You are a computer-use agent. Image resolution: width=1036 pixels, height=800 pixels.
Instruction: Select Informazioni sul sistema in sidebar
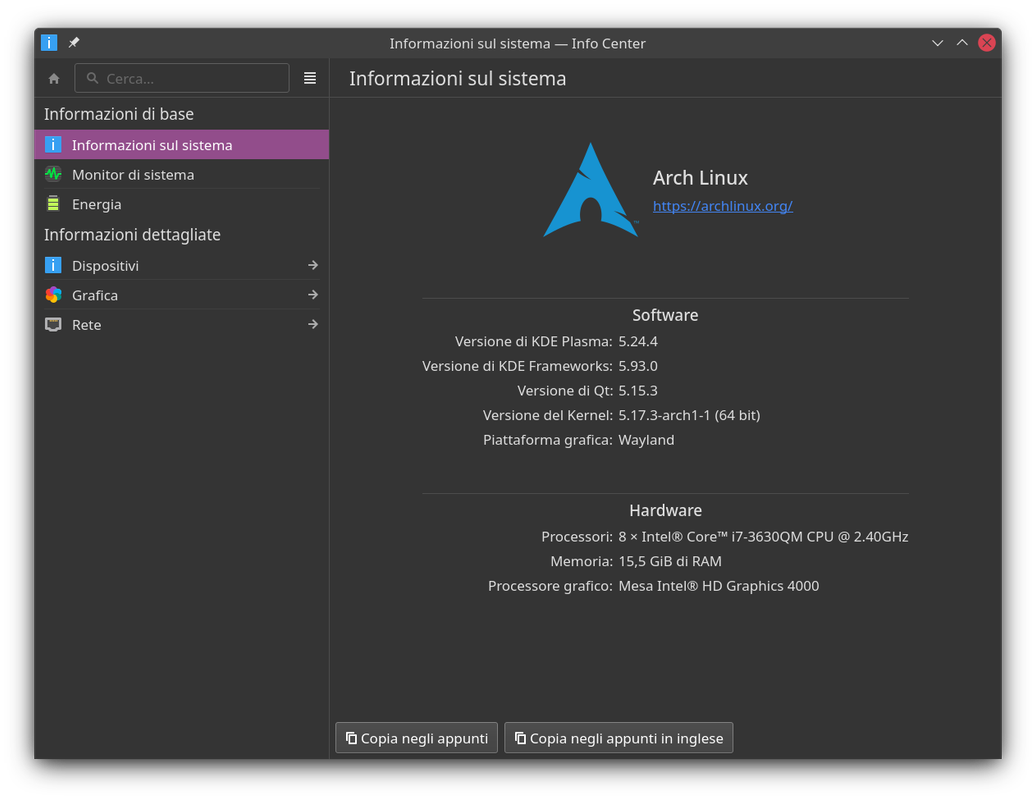[182, 145]
